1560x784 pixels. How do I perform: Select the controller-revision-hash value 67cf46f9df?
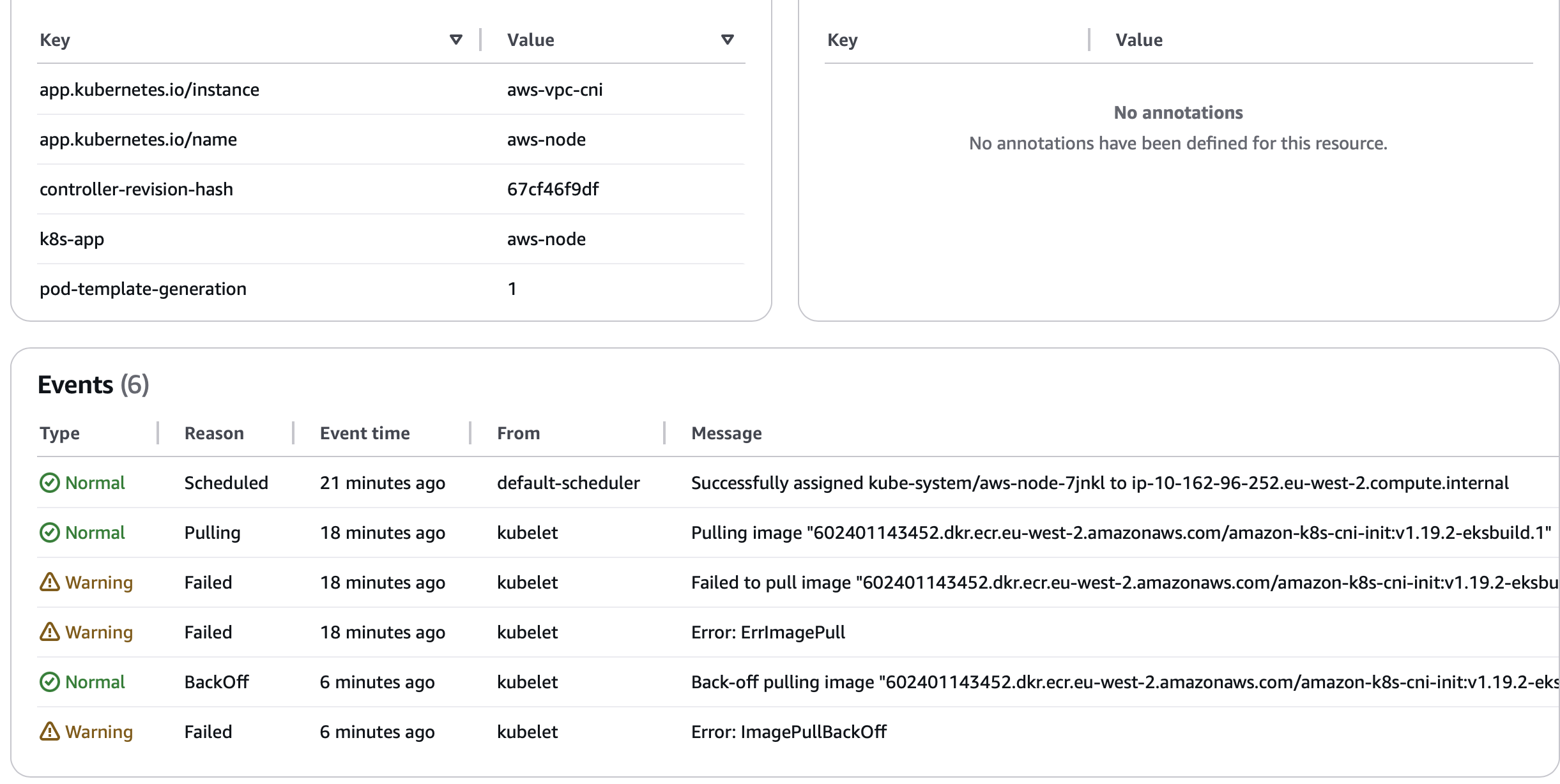[553, 190]
